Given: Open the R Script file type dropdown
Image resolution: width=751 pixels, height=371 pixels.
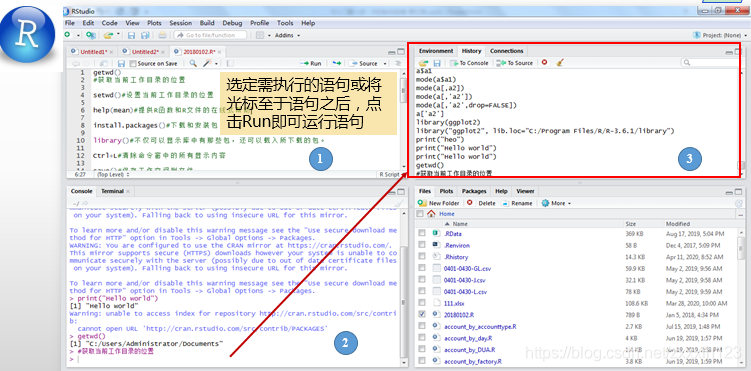Looking at the screenshot, I should [391, 175].
